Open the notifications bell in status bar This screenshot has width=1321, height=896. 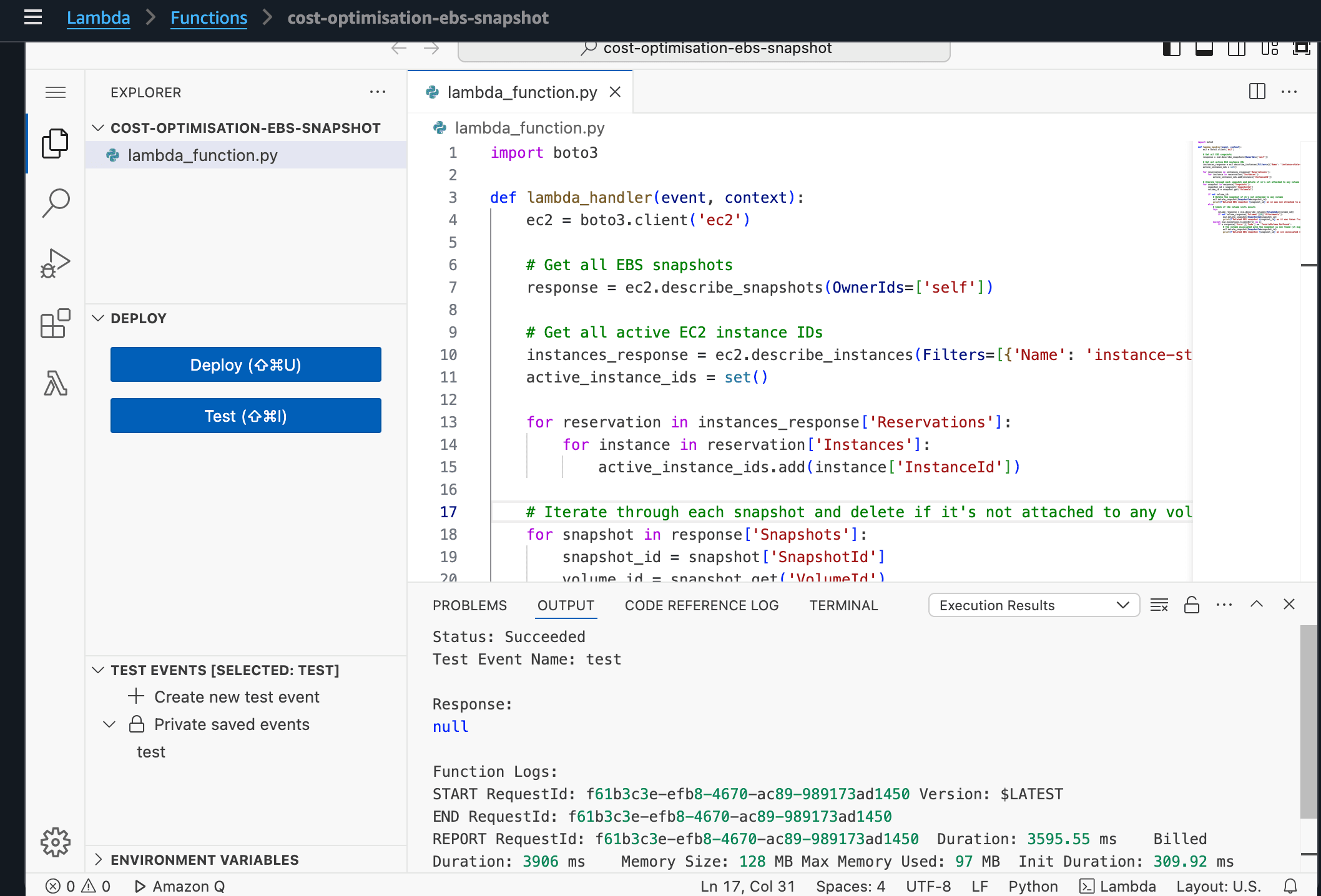1290,886
